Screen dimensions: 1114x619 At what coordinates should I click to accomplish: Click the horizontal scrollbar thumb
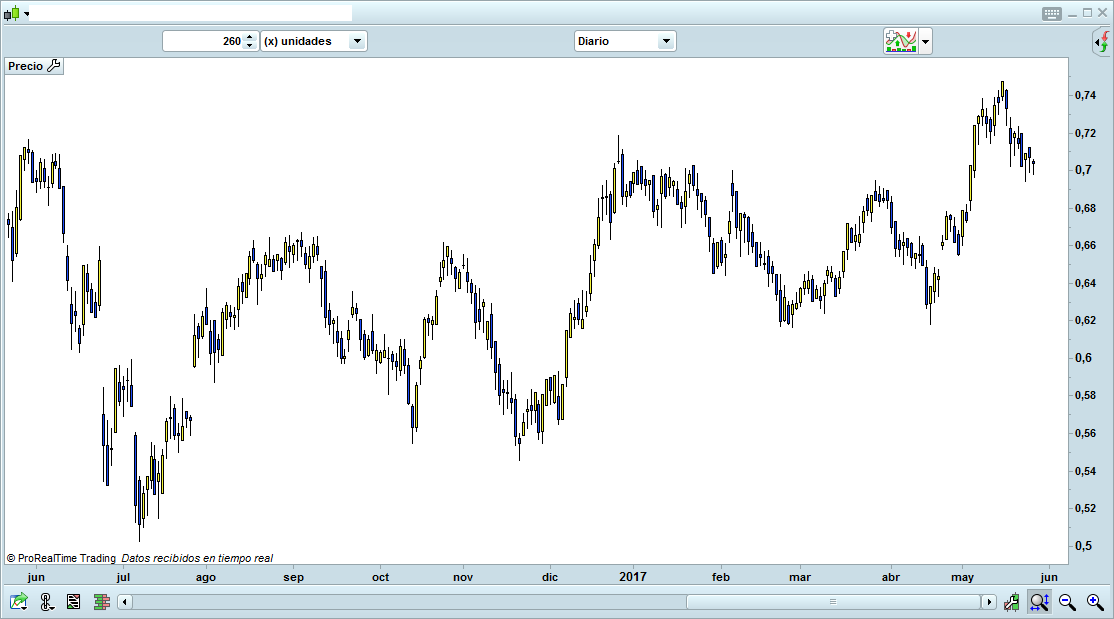point(832,602)
